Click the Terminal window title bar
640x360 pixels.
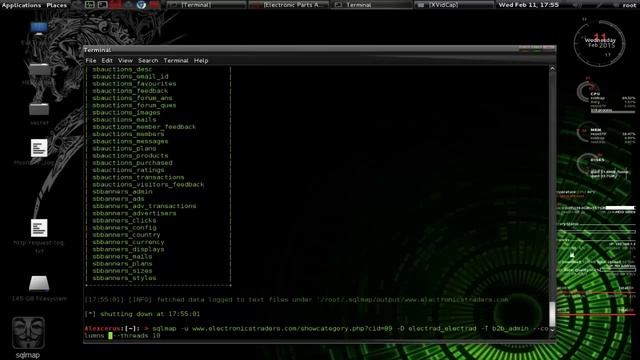tap(319, 49)
